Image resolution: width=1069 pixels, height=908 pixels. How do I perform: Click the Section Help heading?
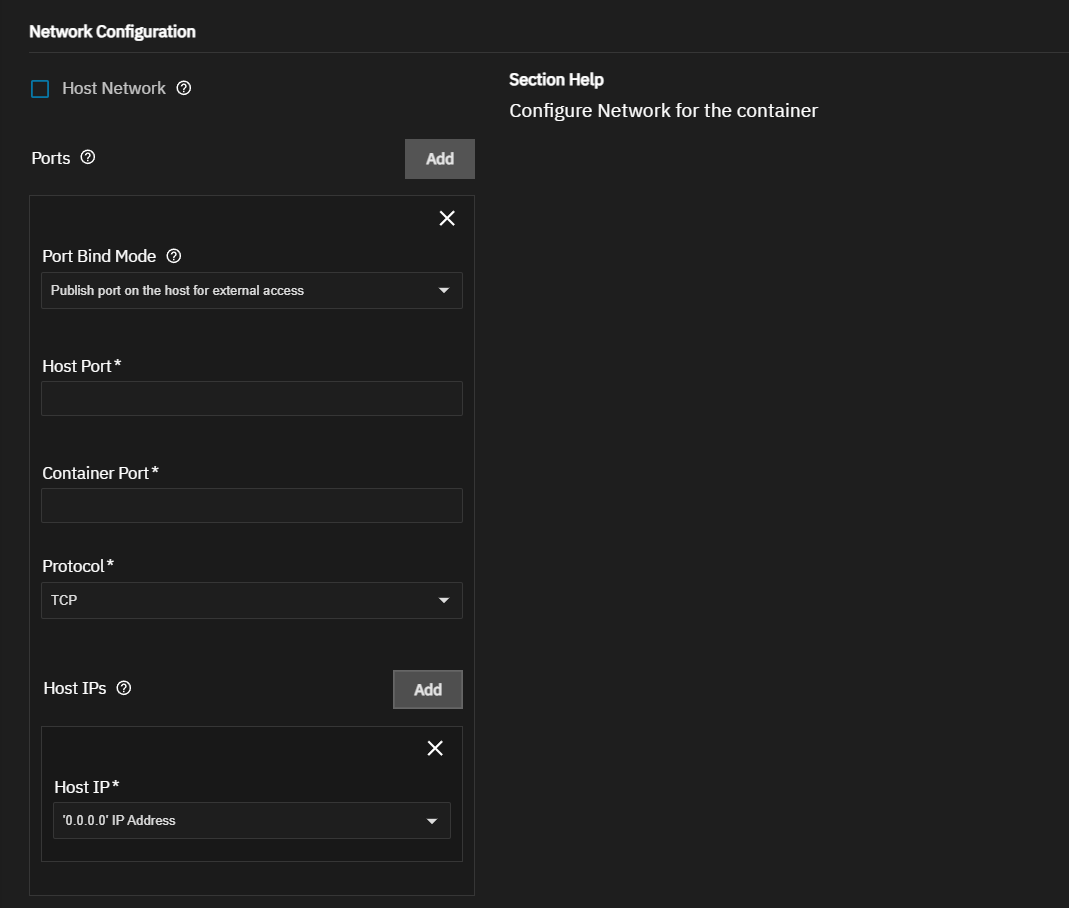[x=556, y=80]
